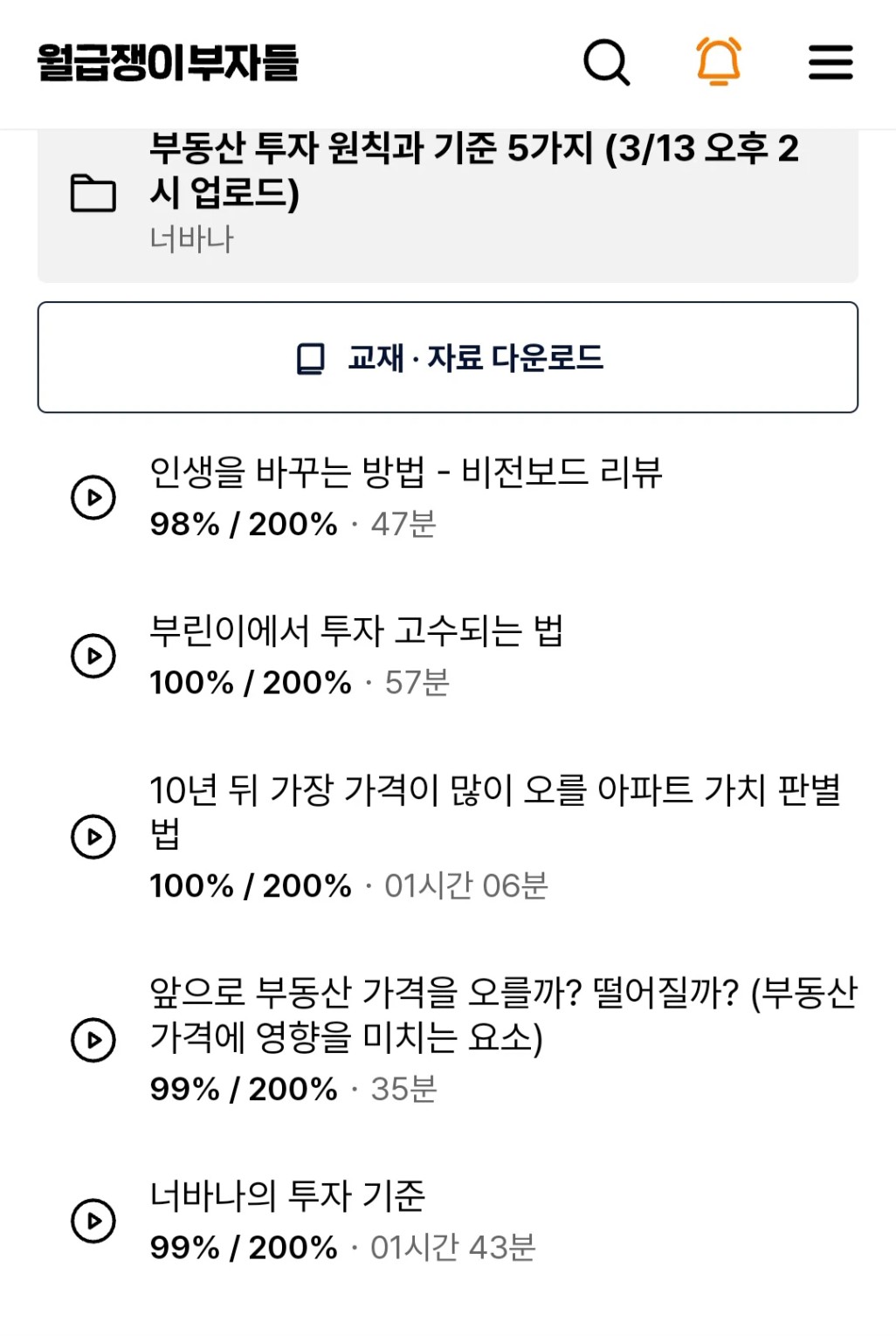
Task: Open the search magnifier icon
Action: pyautogui.click(x=606, y=62)
